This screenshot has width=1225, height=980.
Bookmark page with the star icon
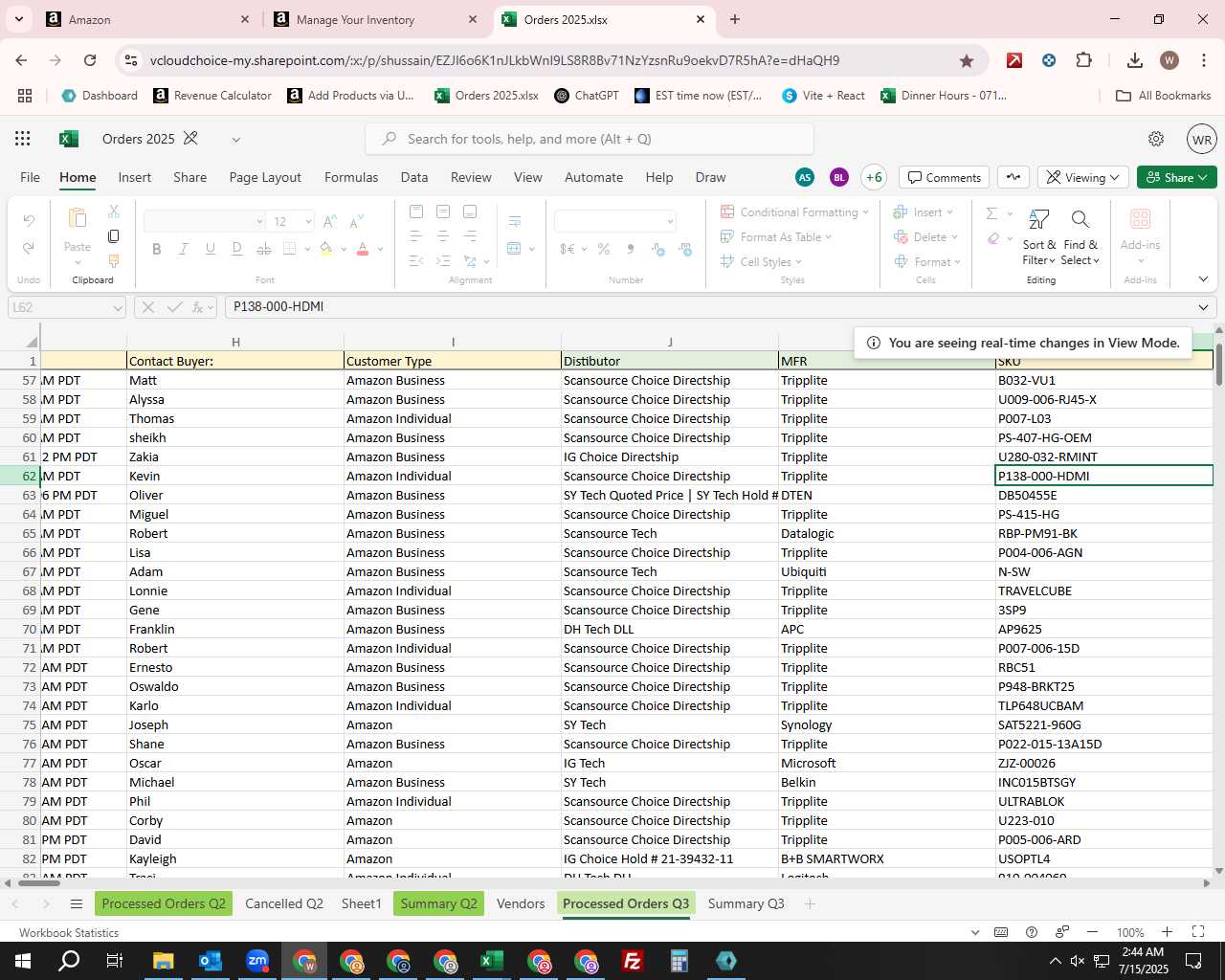pyautogui.click(x=967, y=60)
